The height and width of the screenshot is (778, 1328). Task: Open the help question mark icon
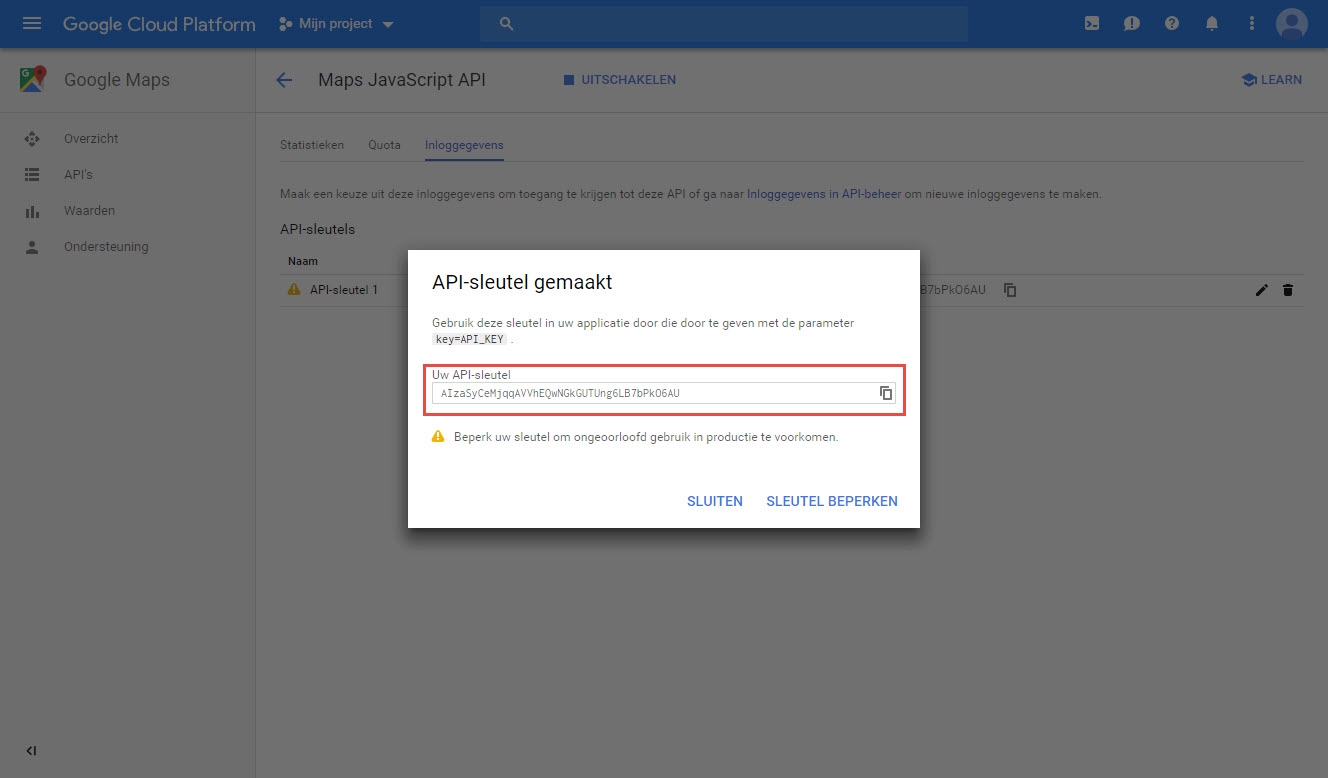click(1171, 22)
